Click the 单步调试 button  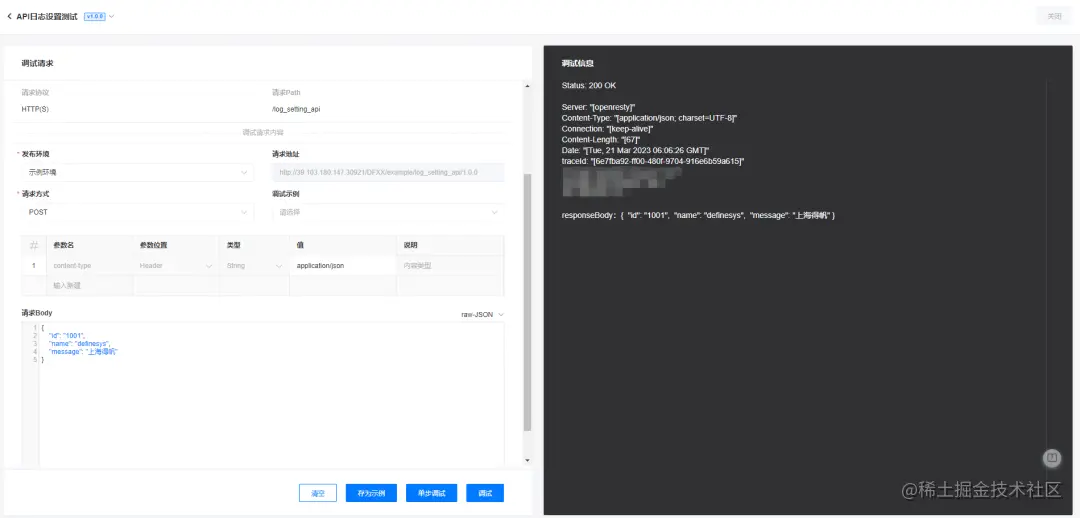(x=431, y=493)
